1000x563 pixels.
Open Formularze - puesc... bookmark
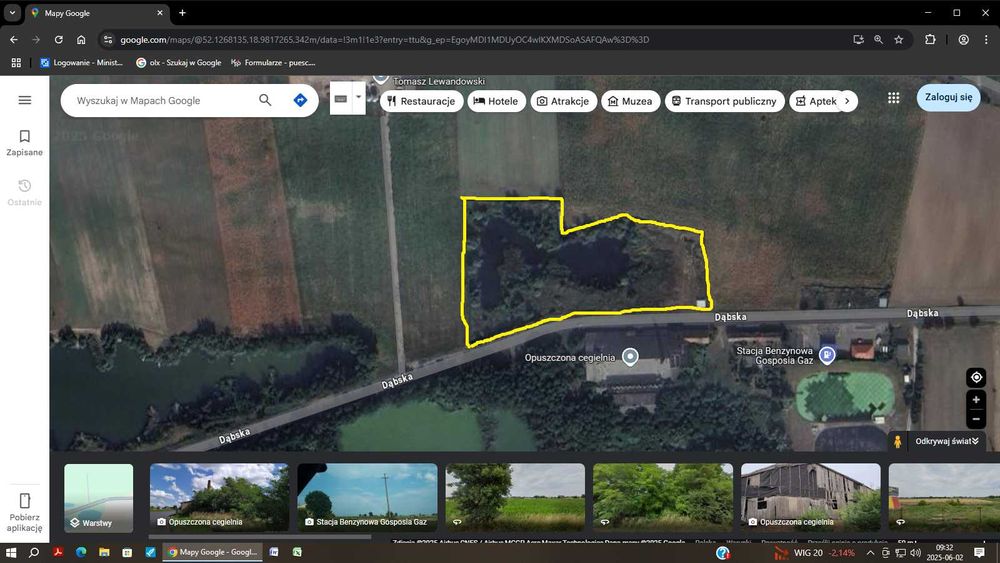(273, 62)
